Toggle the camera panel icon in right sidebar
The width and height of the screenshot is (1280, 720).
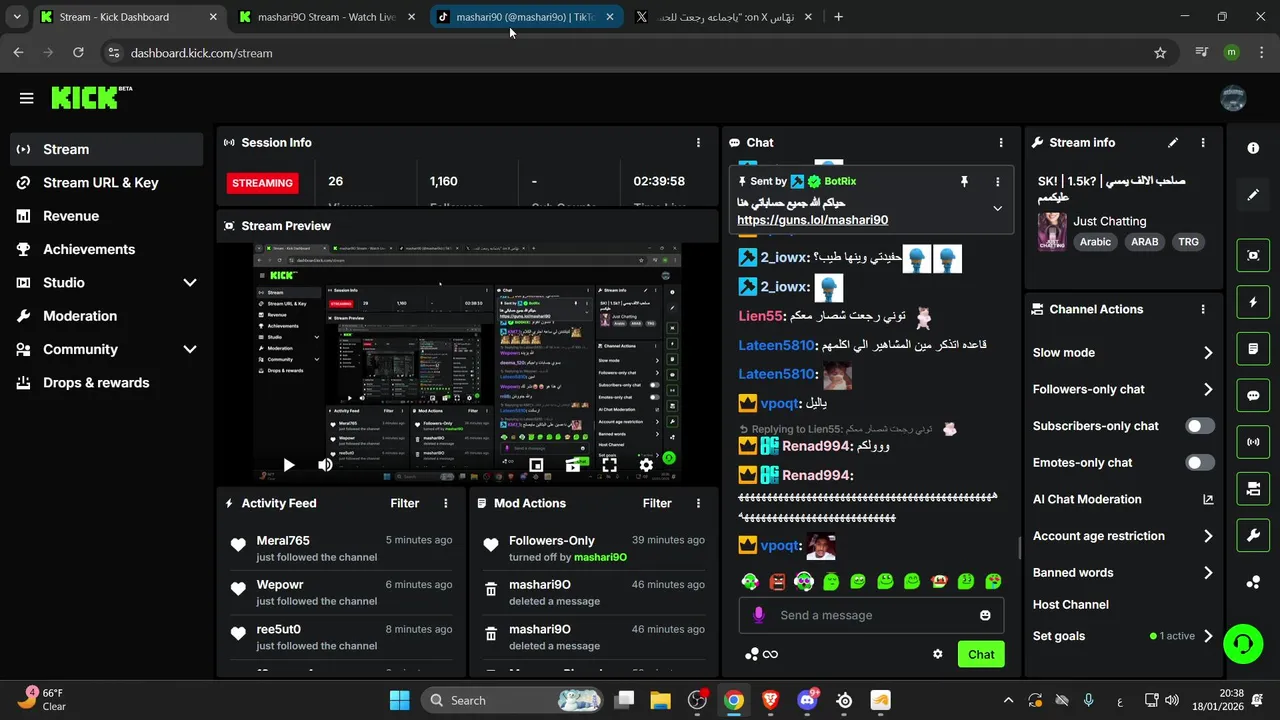[1253, 488]
